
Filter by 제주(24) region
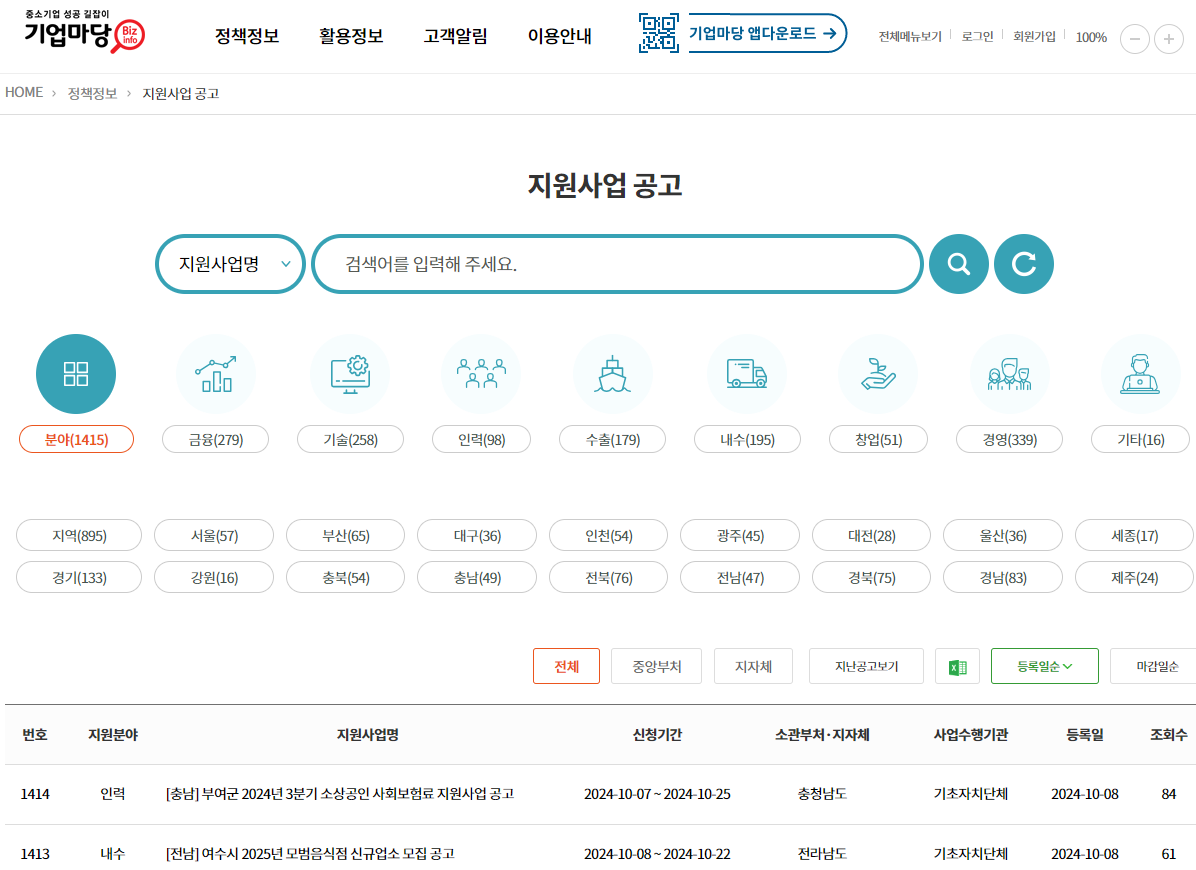(1134, 577)
